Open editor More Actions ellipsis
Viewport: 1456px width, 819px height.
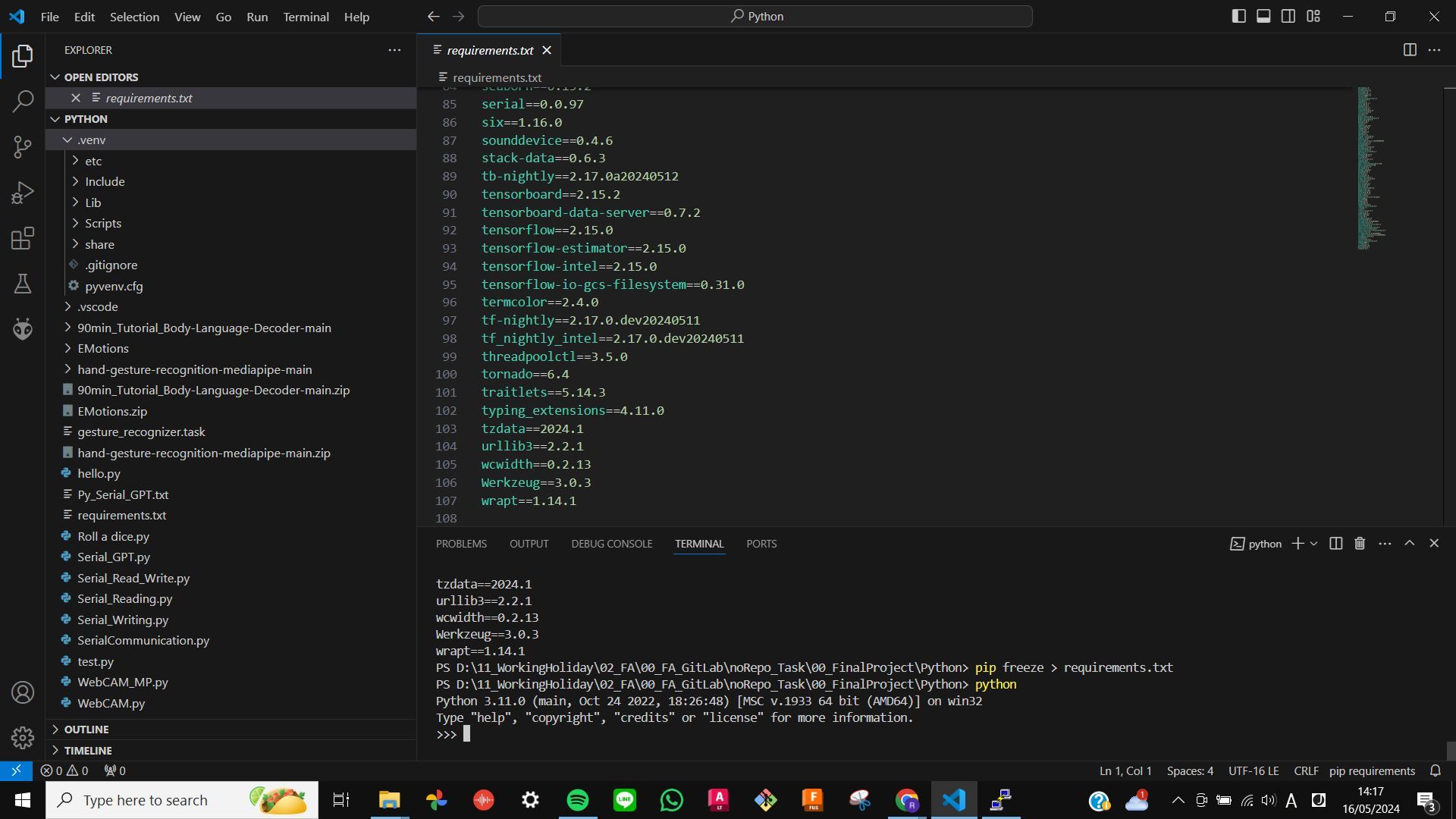tap(1434, 50)
